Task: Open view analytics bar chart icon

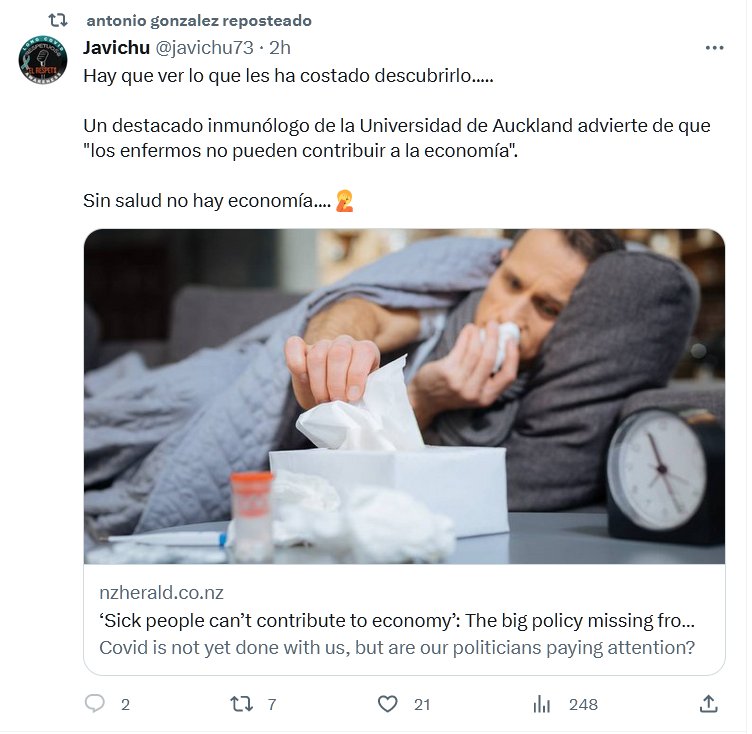Action: [x=541, y=704]
